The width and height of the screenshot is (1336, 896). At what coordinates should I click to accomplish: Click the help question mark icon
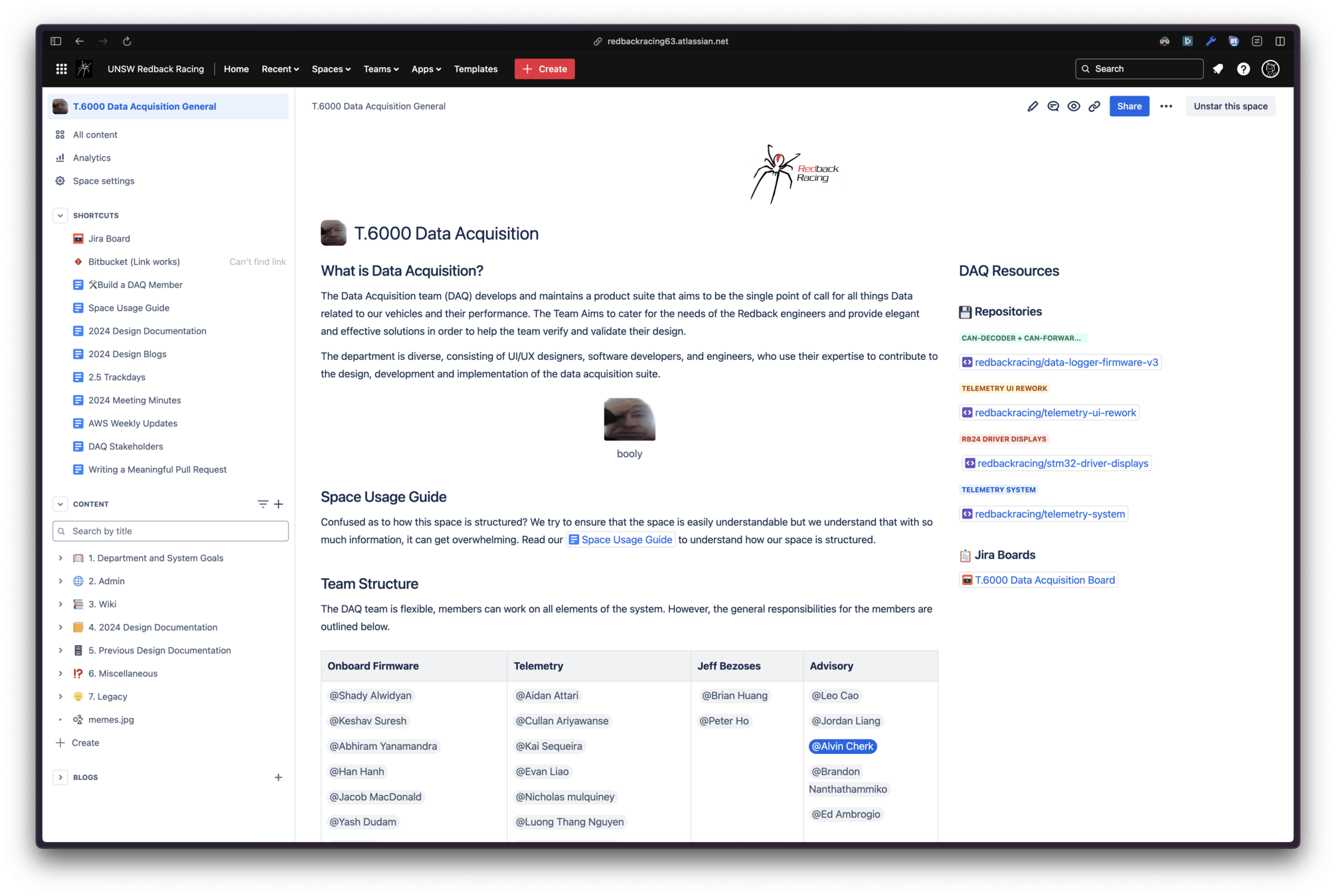(1243, 69)
